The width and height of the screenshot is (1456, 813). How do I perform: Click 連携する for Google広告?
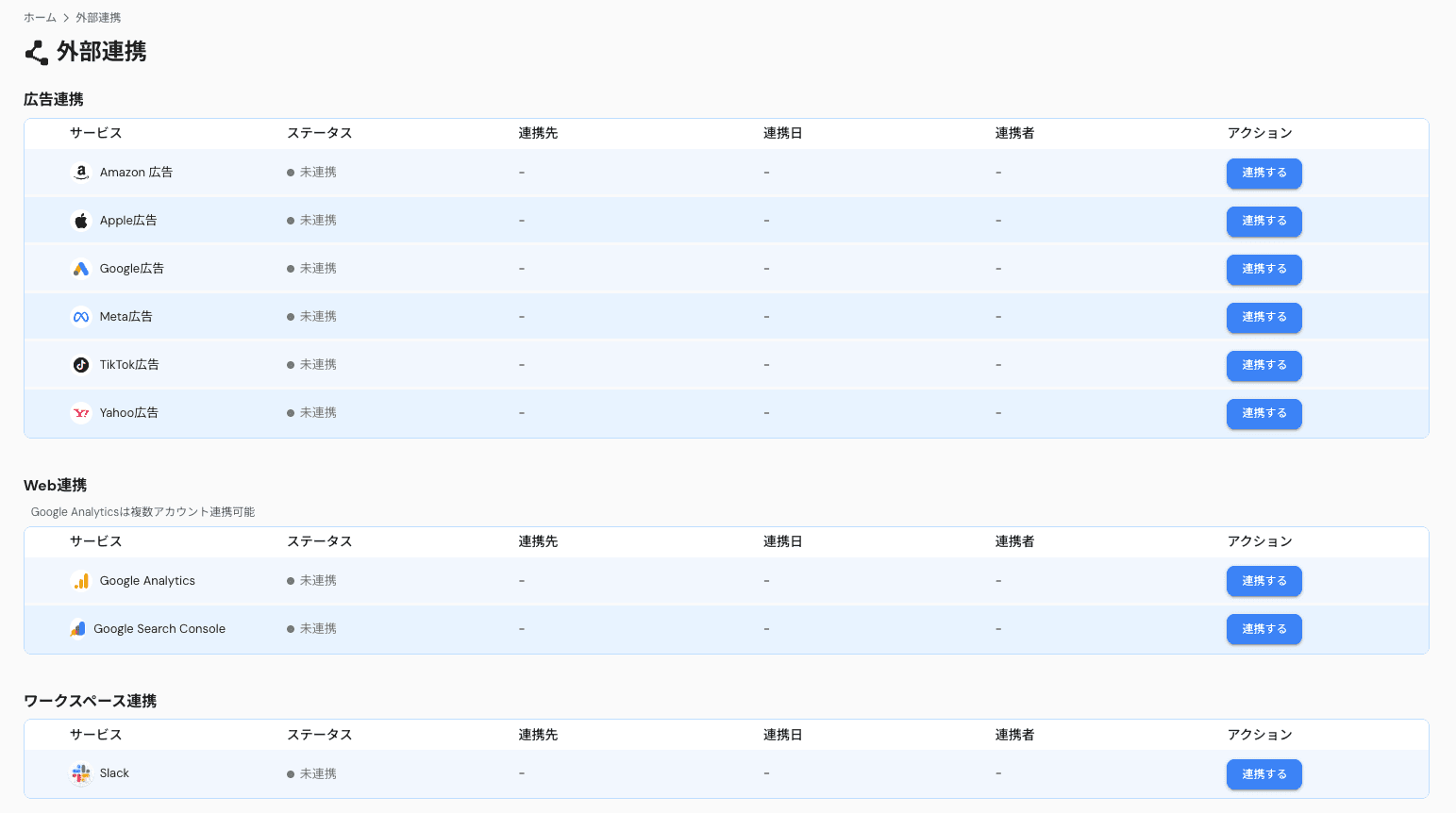tap(1264, 270)
